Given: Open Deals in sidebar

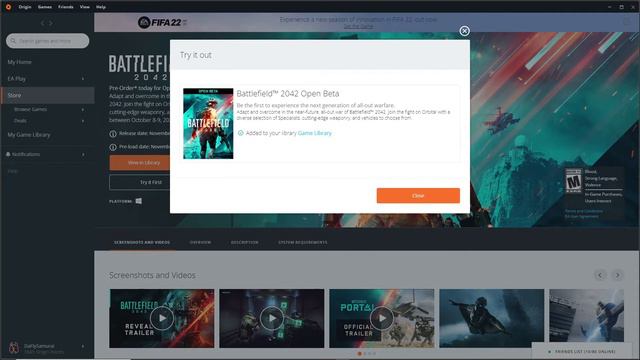Looking at the screenshot, I should coord(20,121).
